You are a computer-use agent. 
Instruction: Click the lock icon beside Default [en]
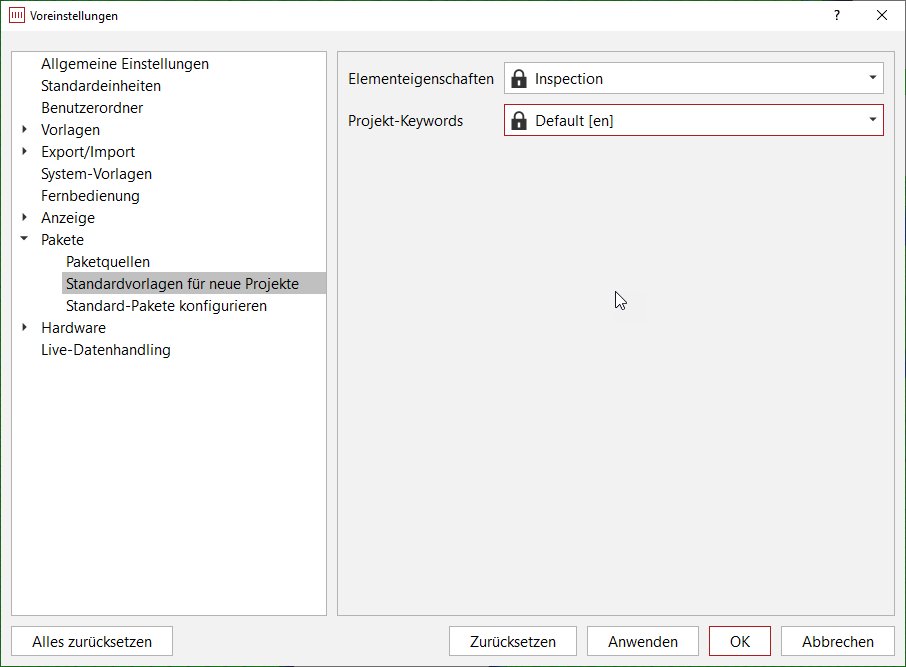coord(519,121)
